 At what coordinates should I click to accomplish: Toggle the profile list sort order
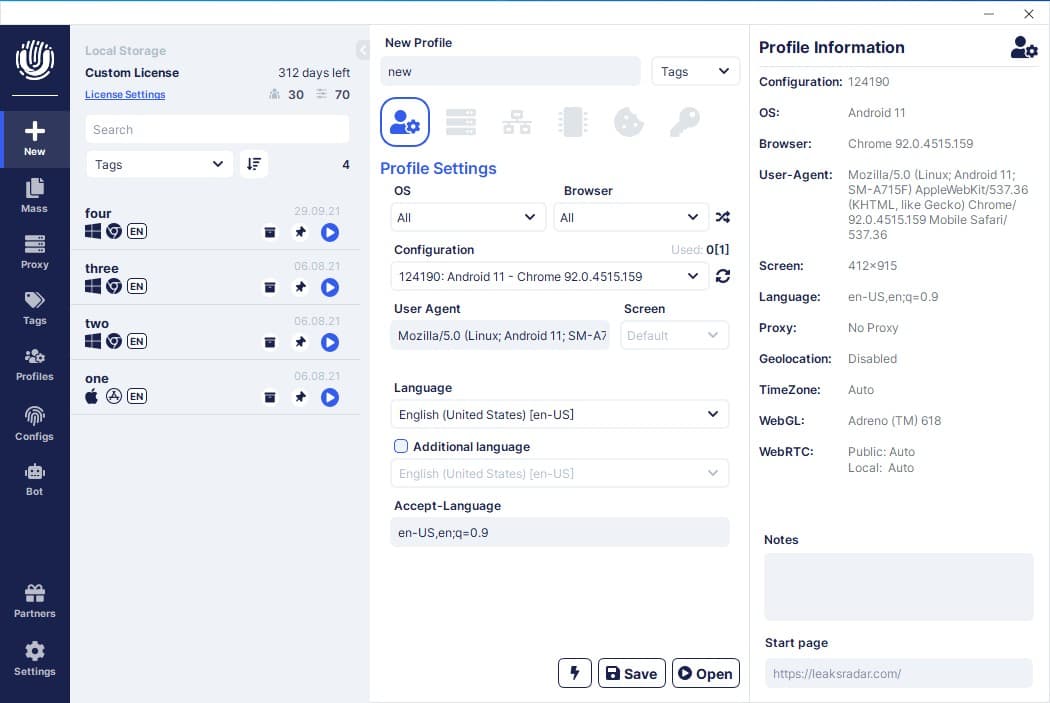pos(254,164)
